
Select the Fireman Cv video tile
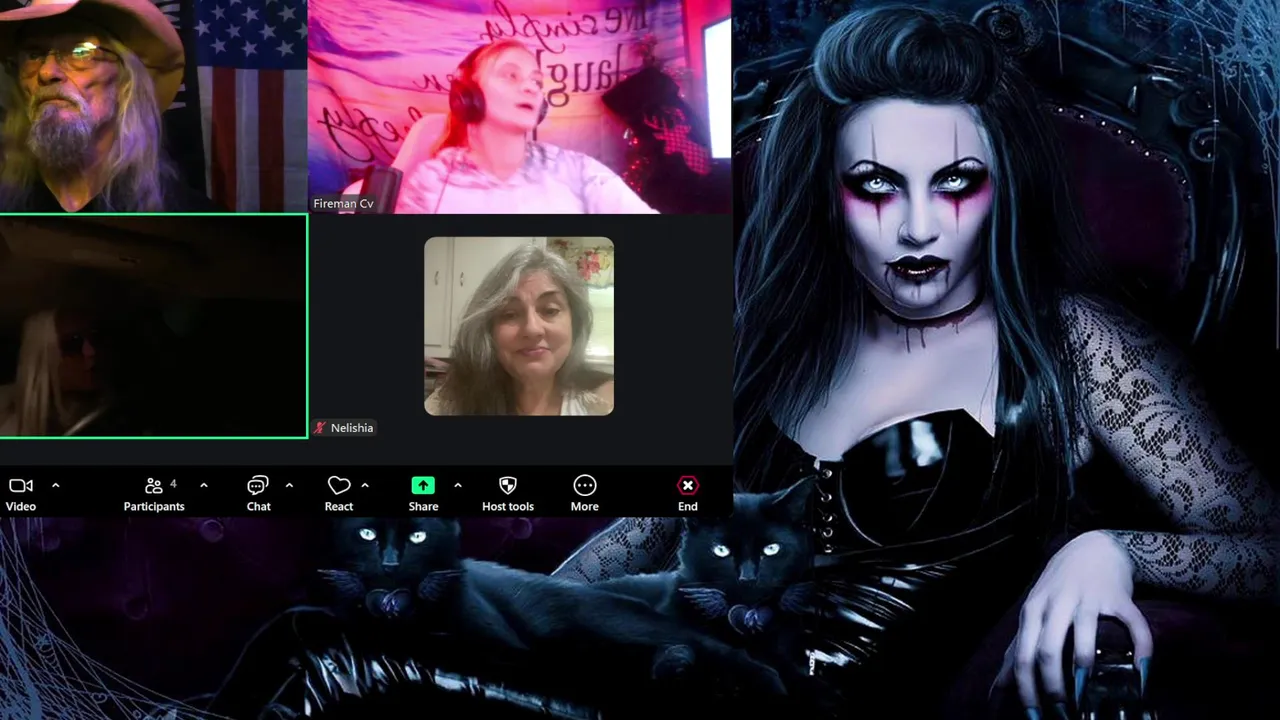point(519,106)
